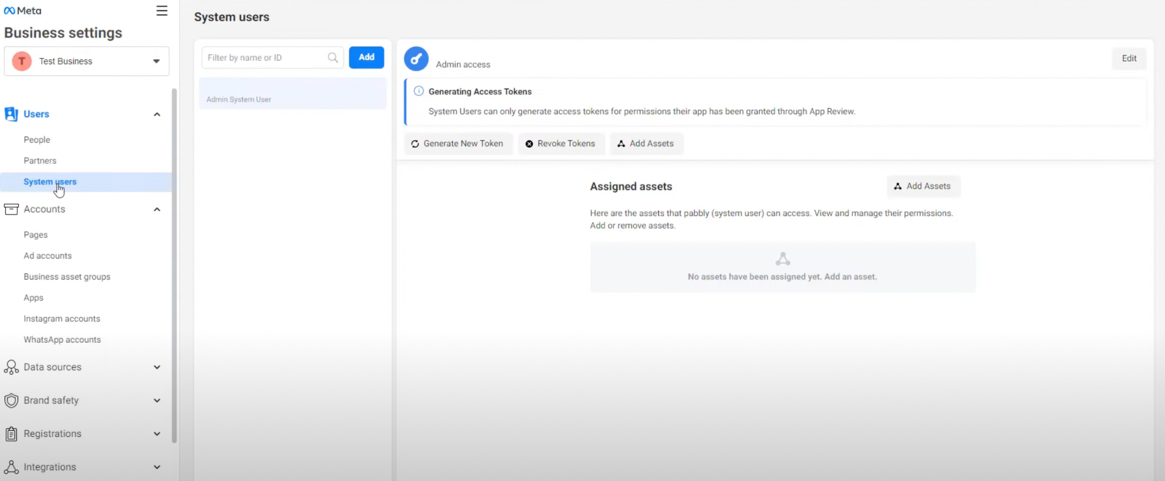The image size is (1165, 481).
Task: Click the blue Add button
Action: (366, 57)
